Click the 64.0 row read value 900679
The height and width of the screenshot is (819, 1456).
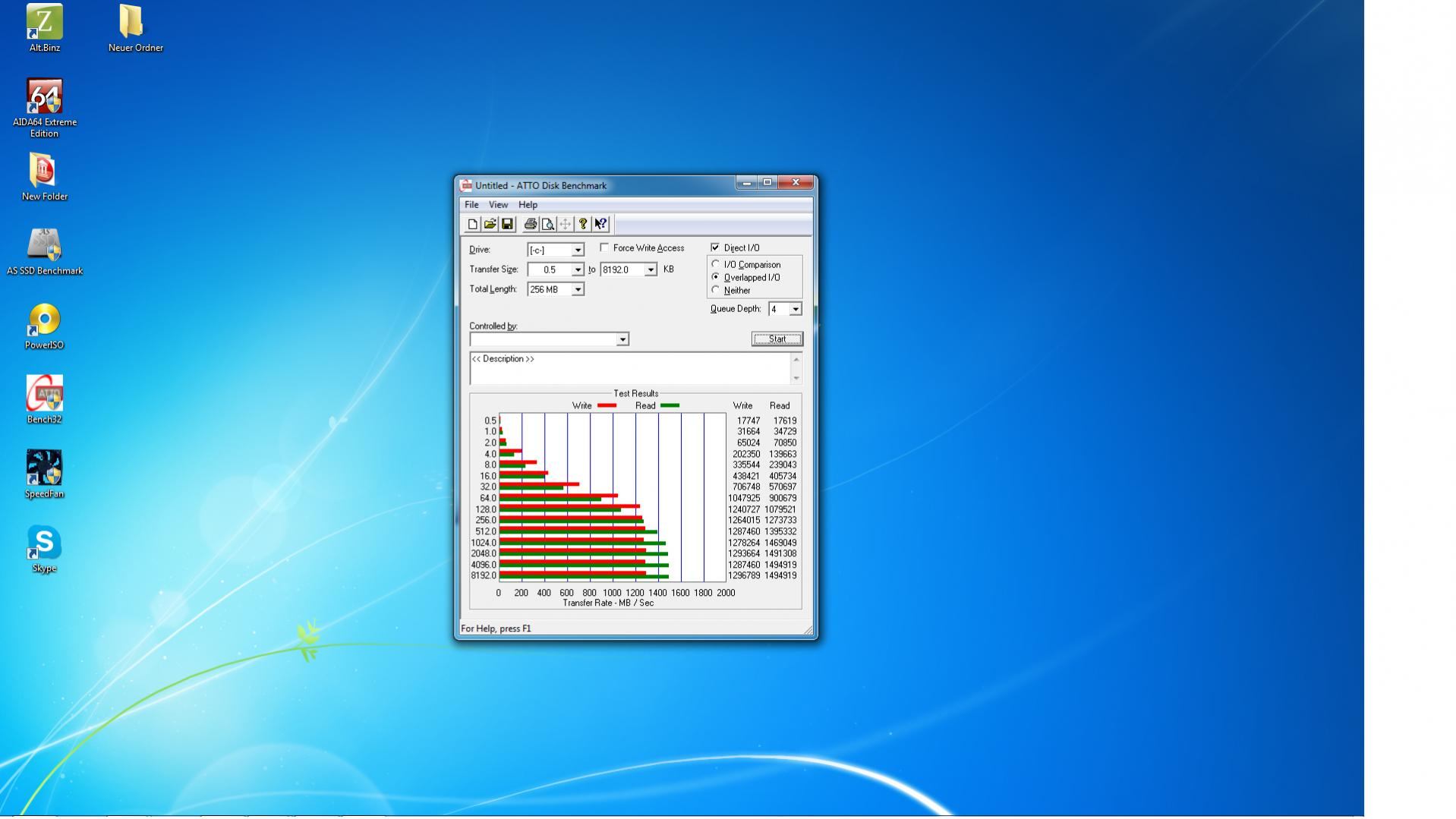[x=783, y=499]
